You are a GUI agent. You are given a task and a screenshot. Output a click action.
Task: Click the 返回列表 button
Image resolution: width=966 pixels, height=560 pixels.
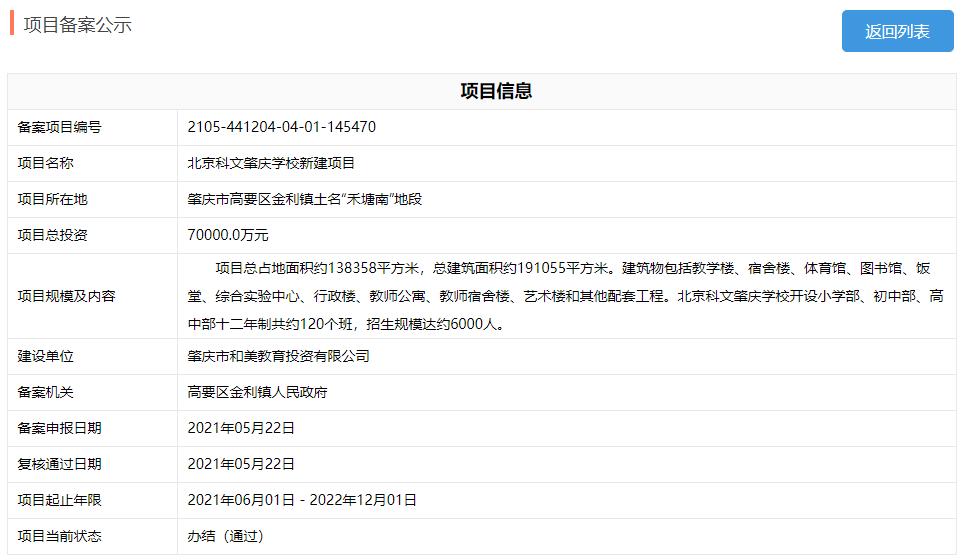pyautogui.click(x=897, y=31)
